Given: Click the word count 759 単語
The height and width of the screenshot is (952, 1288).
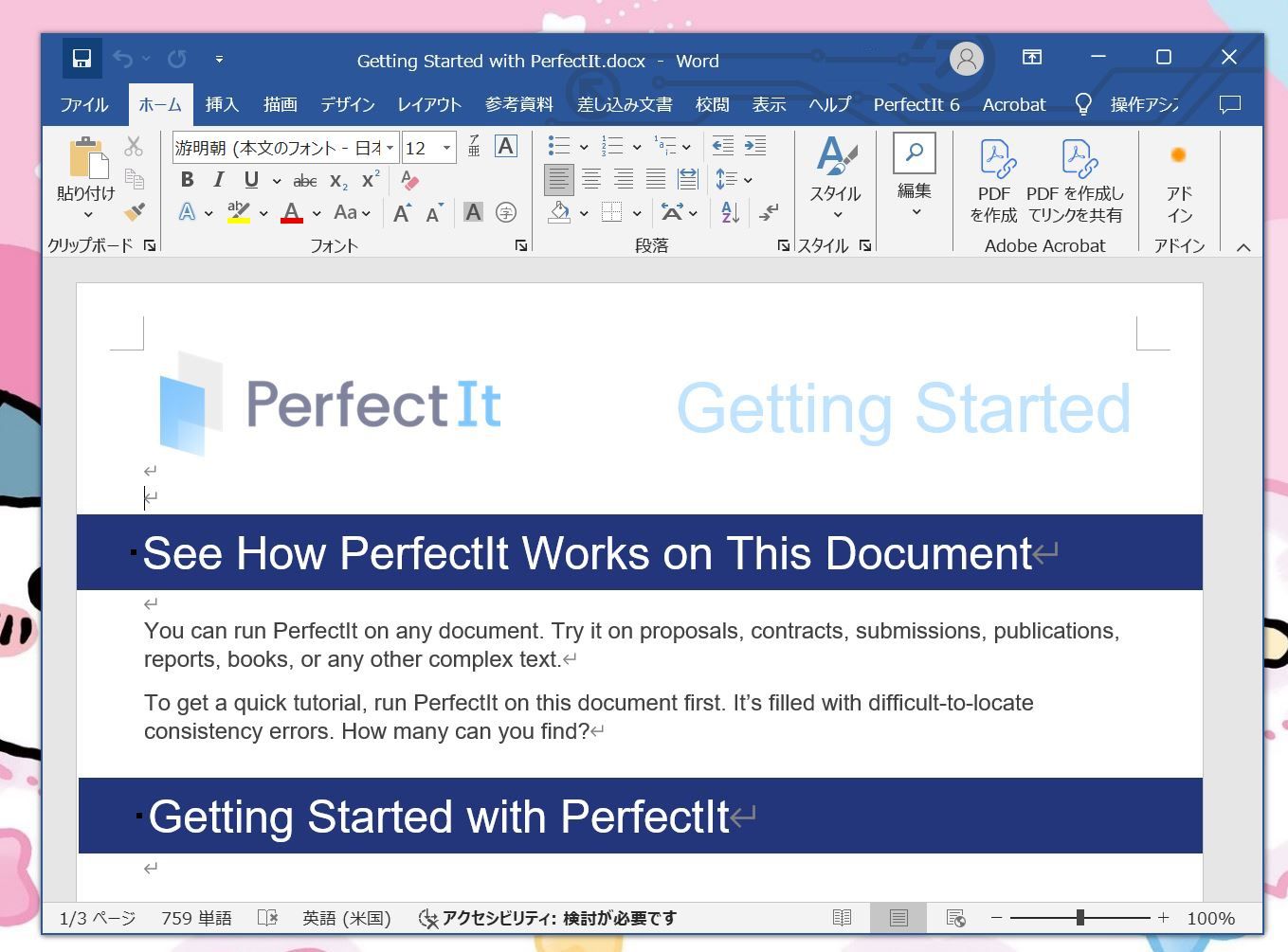Looking at the screenshot, I should pyautogui.click(x=196, y=918).
